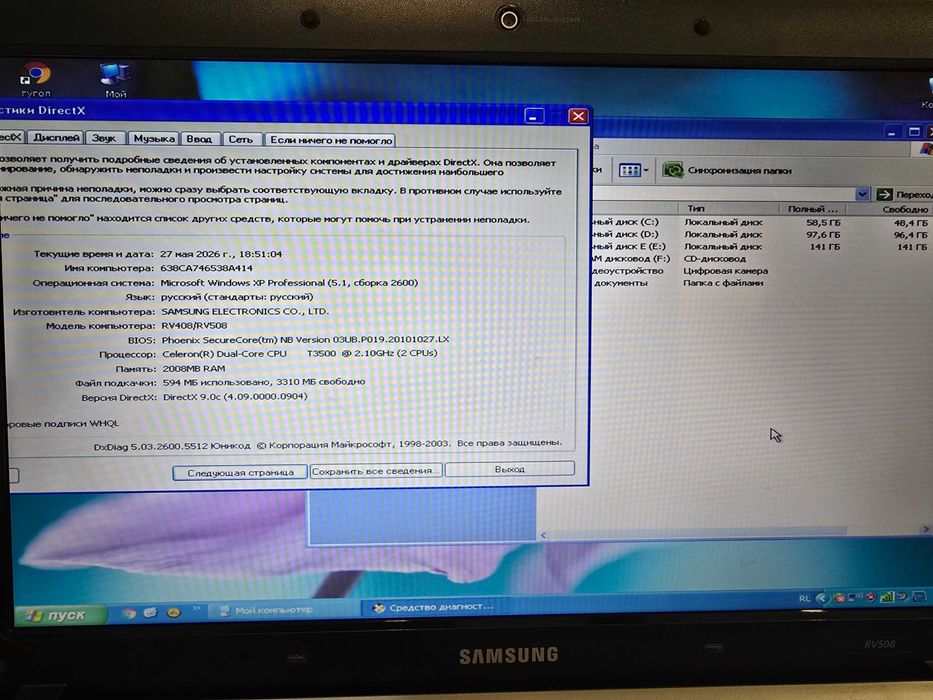The height and width of the screenshot is (700, 933).
Task: Minimize the DirectX diagnostic window
Action: [x=534, y=116]
